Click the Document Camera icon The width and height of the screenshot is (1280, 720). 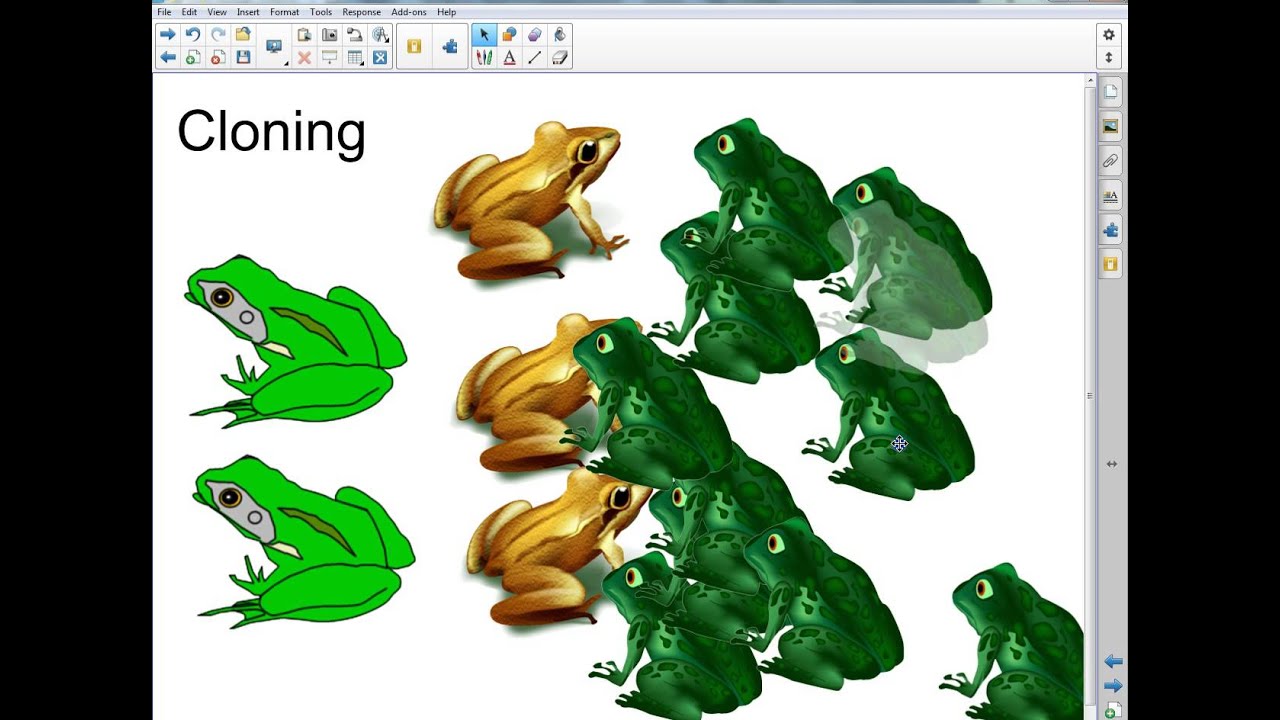tap(354, 34)
